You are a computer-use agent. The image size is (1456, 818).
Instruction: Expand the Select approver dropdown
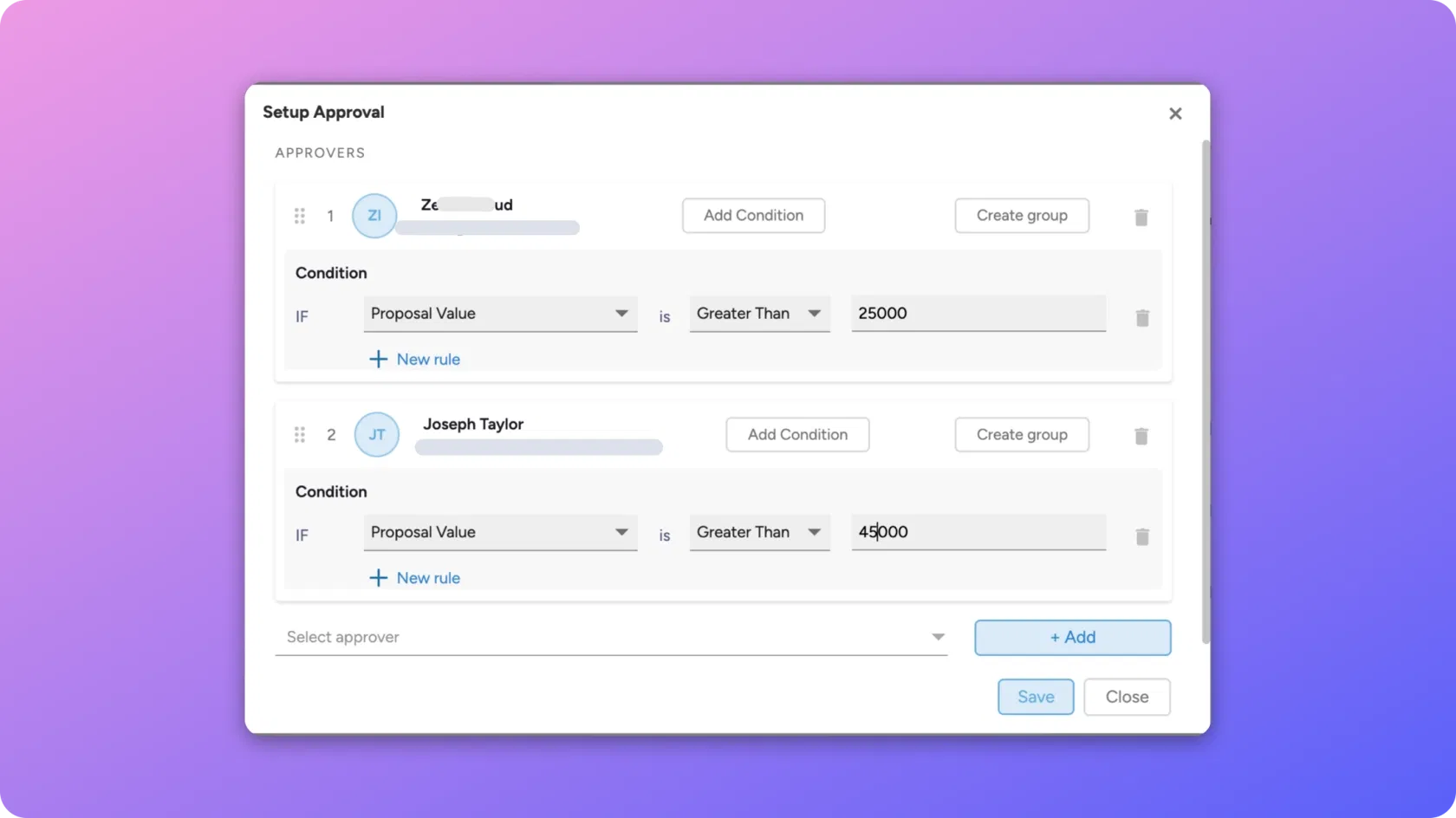(937, 637)
